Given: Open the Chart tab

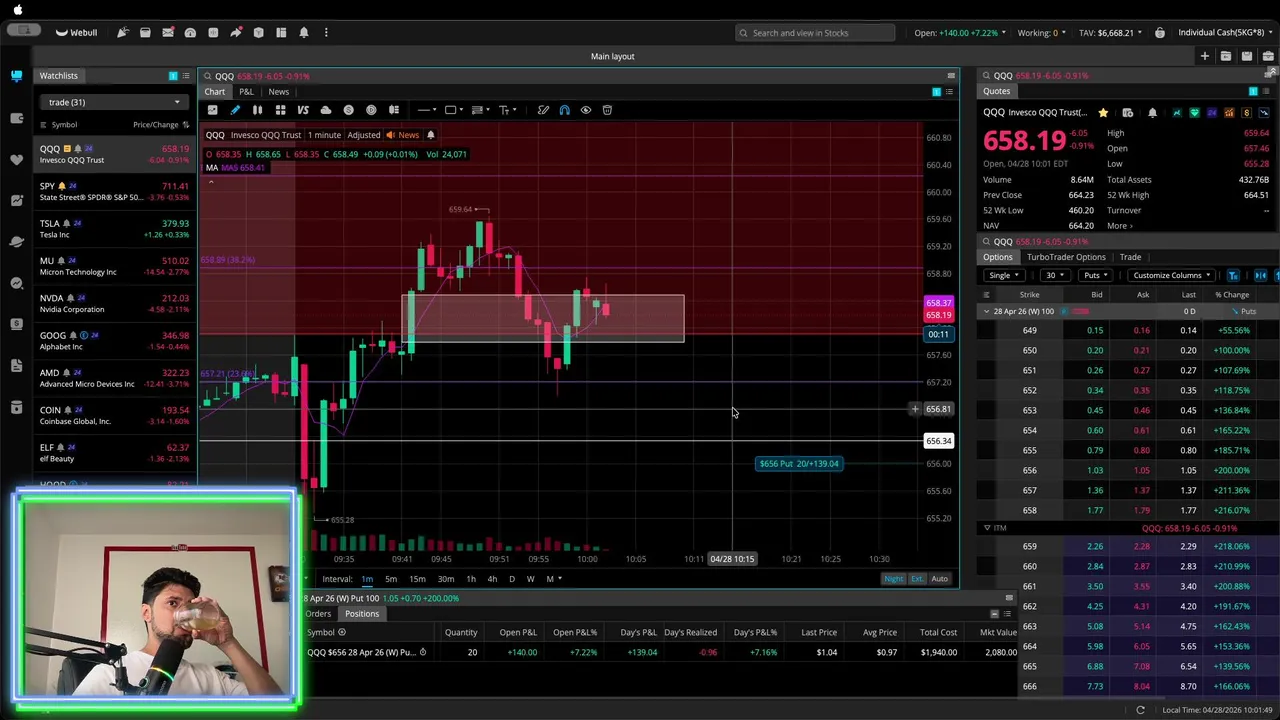Looking at the screenshot, I should pyautogui.click(x=215, y=92).
